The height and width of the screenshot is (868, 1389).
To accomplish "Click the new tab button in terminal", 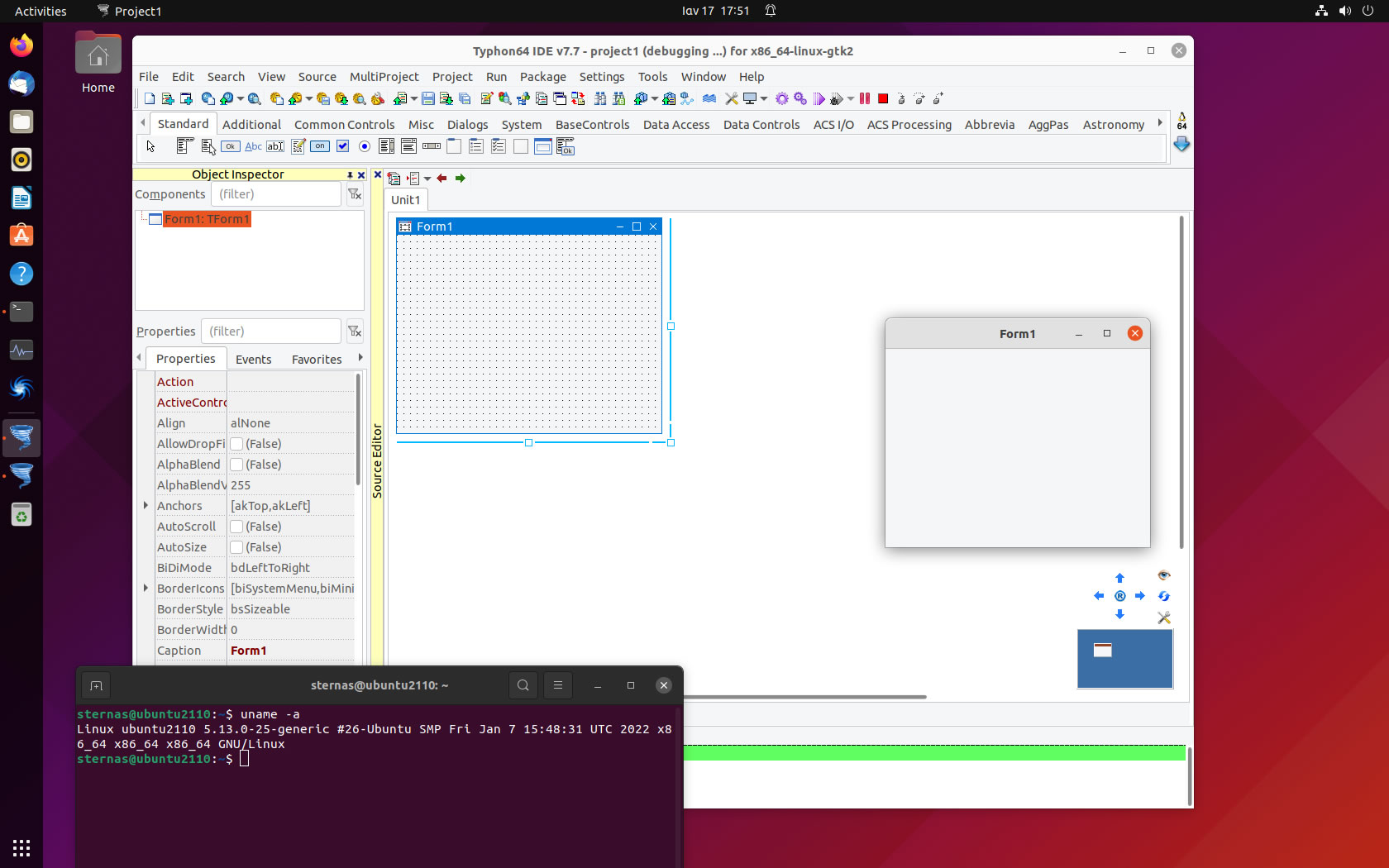I will 96,685.
